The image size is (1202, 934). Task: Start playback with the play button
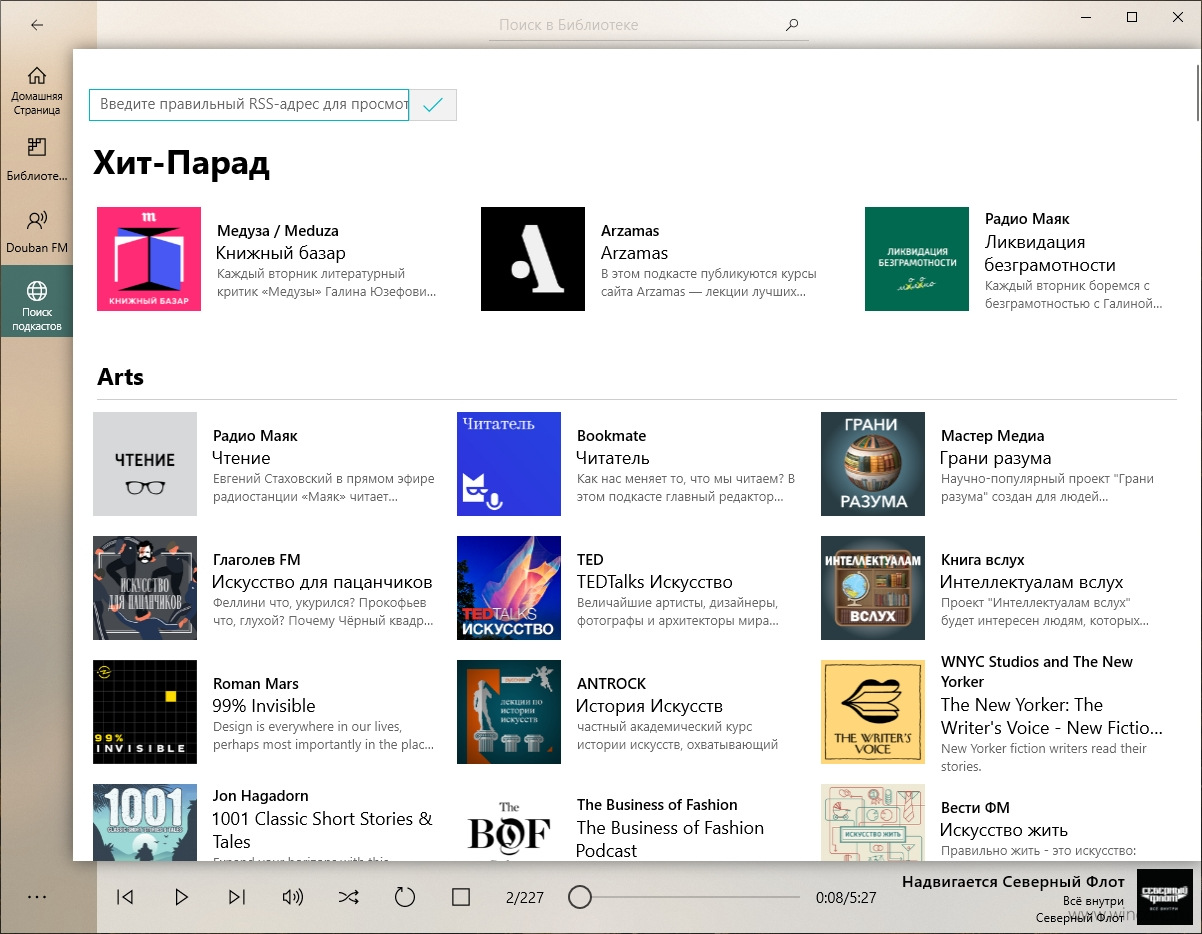click(181, 897)
